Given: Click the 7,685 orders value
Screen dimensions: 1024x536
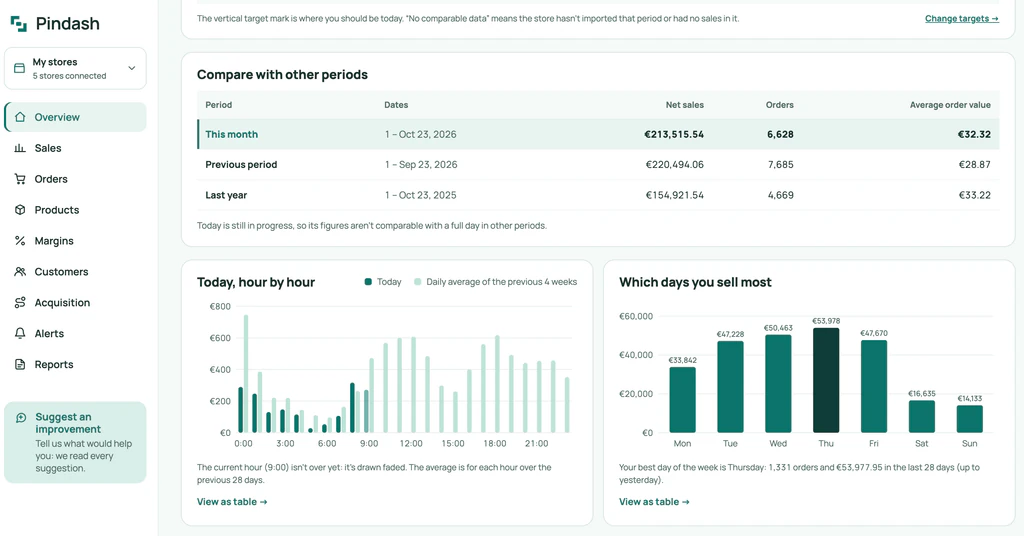Looking at the screenshot, I should click(x=780, y=165).
